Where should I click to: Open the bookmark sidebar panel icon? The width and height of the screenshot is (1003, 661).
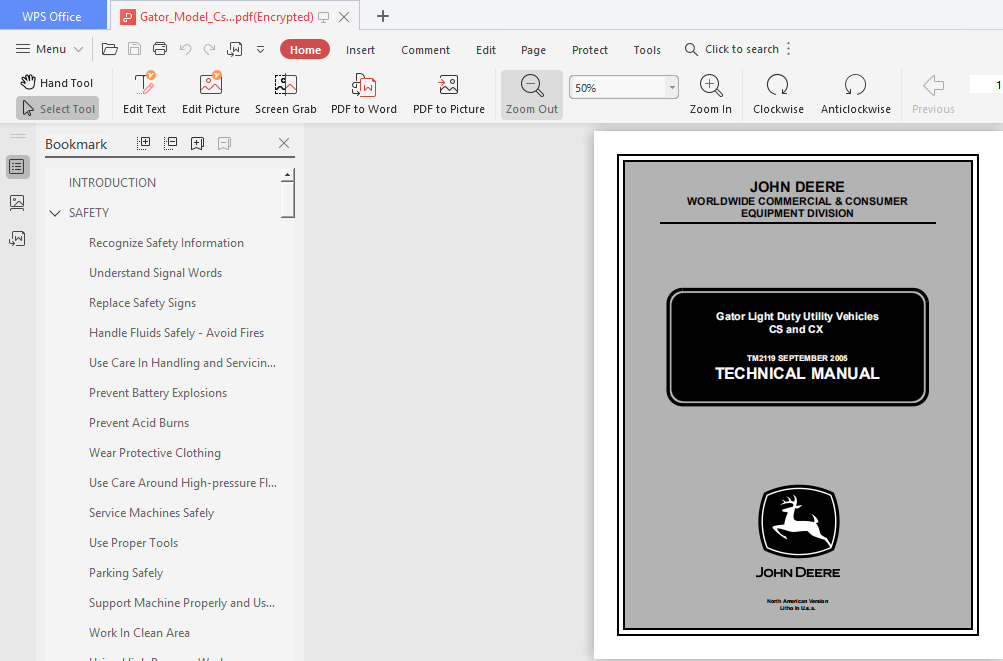(x=17, y=167)
